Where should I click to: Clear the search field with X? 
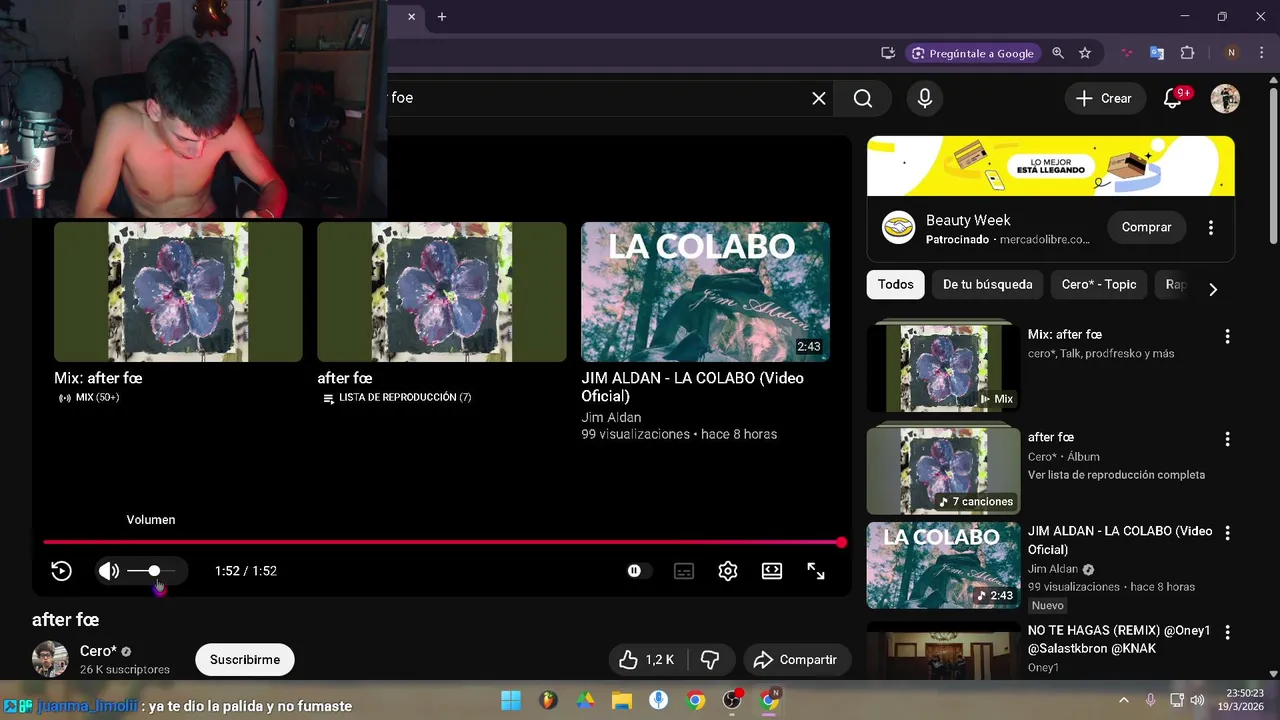[x=818, y=98]
